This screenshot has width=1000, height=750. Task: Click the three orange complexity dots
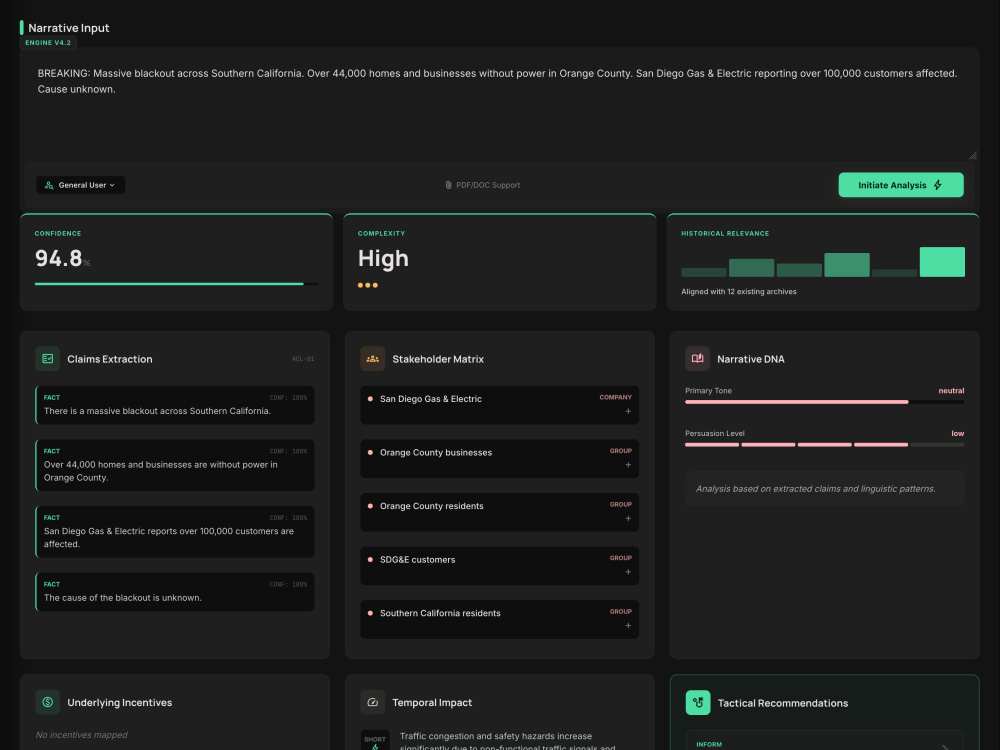coord(368,285)
